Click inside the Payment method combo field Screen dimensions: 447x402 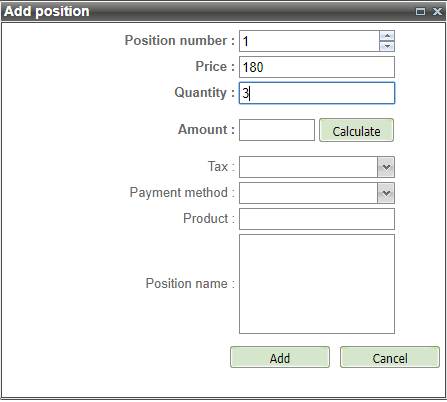(x=308, y=193)
